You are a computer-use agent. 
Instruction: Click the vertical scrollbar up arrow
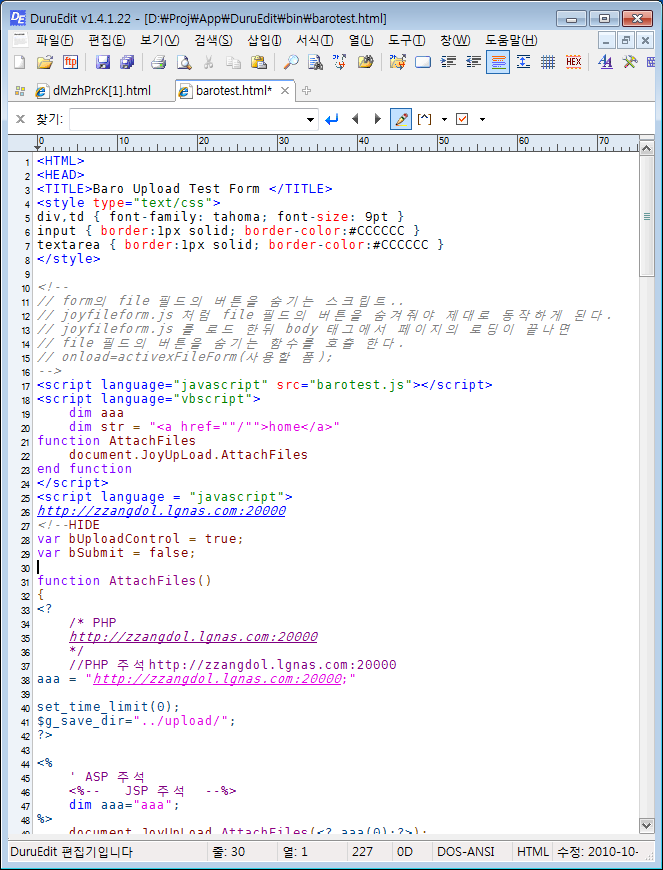(646, 148)
